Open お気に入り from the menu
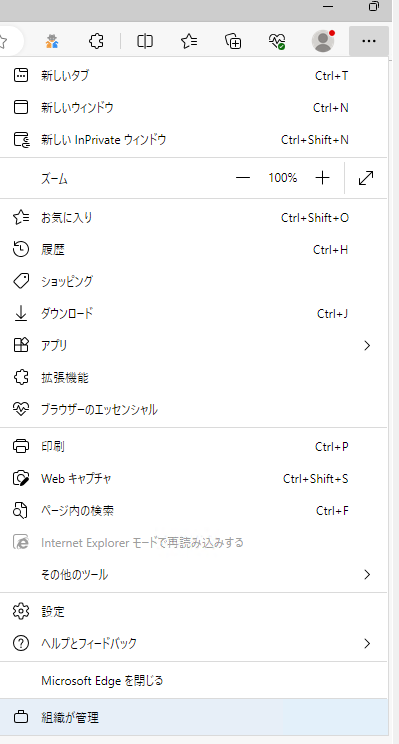Image resolution: width=399 pixels, height=744 pixels. 194,217
